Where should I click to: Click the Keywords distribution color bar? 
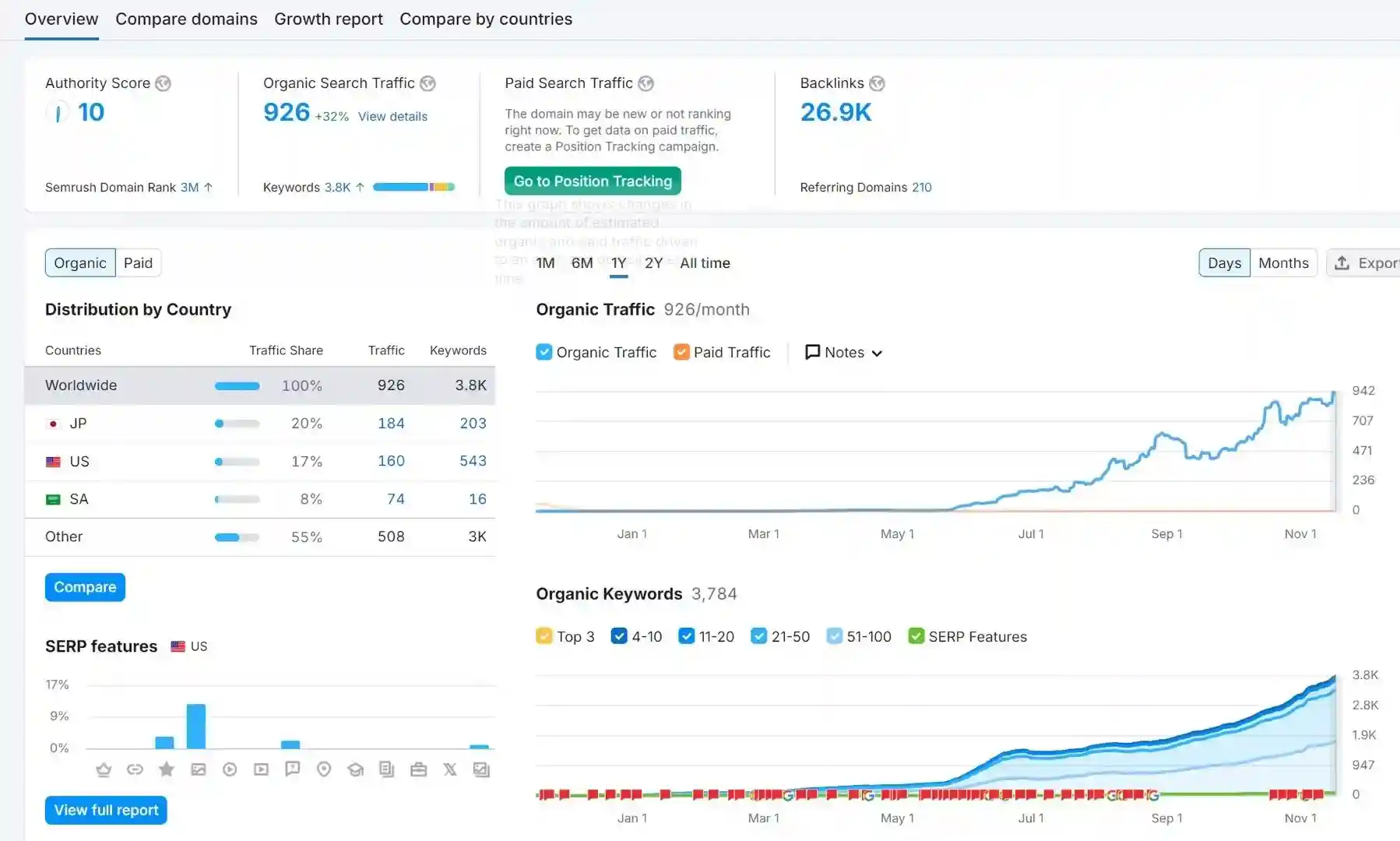413,187
